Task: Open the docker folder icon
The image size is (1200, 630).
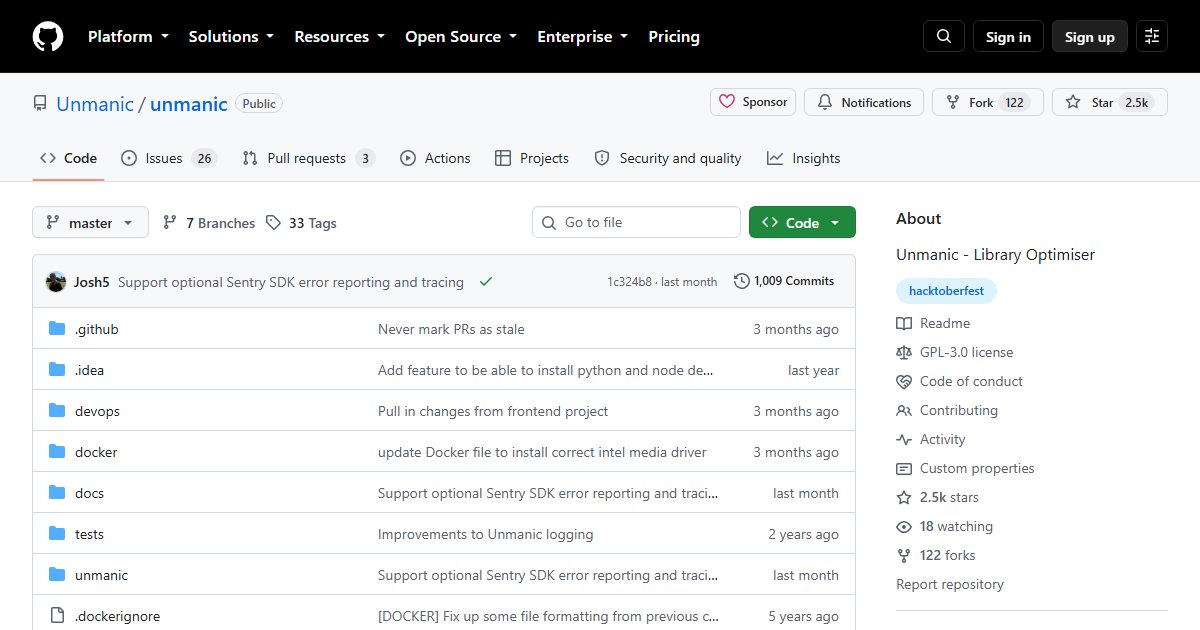Action: click(57, 452)
